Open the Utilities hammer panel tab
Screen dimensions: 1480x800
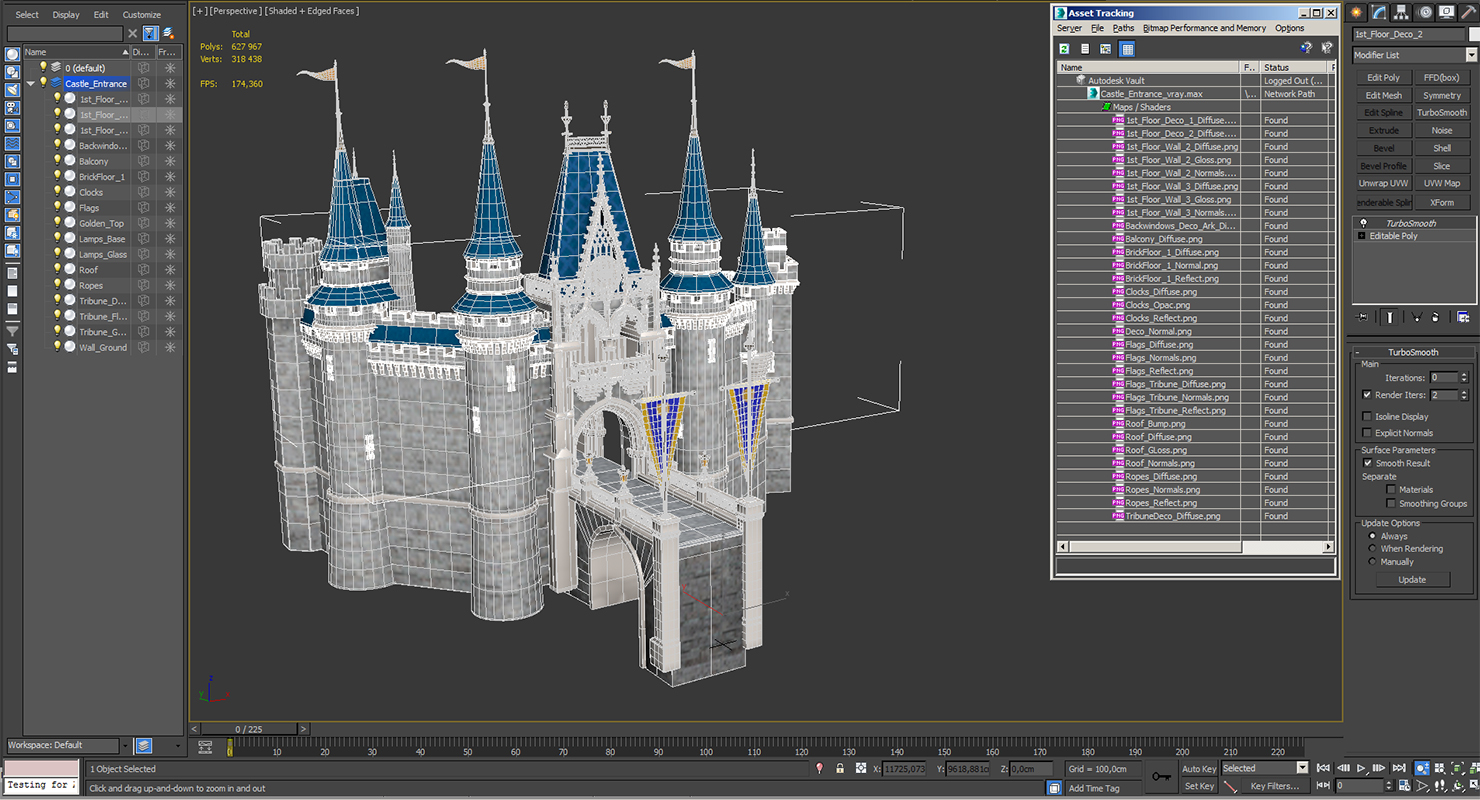click(x=1468, y=13)
